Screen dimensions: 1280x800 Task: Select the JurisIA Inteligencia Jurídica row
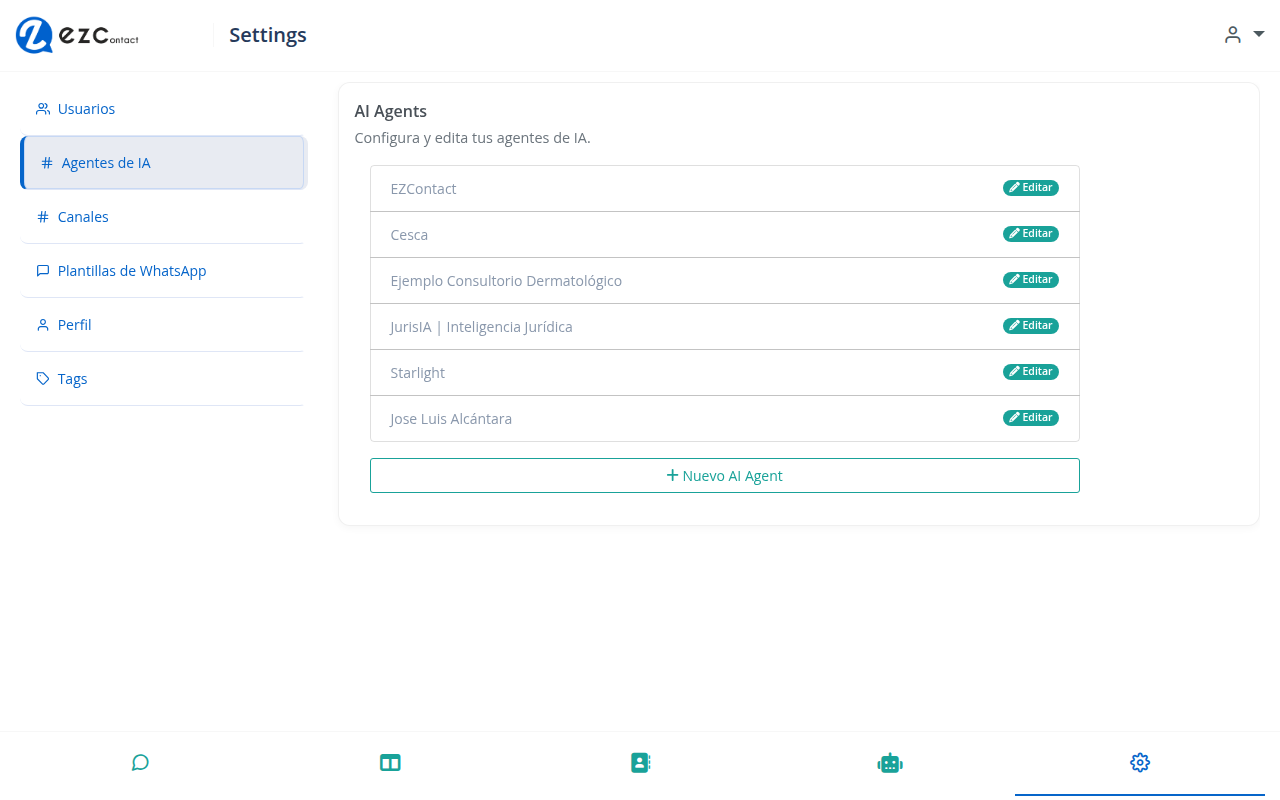pyautogui.click(x=481, y=326)
